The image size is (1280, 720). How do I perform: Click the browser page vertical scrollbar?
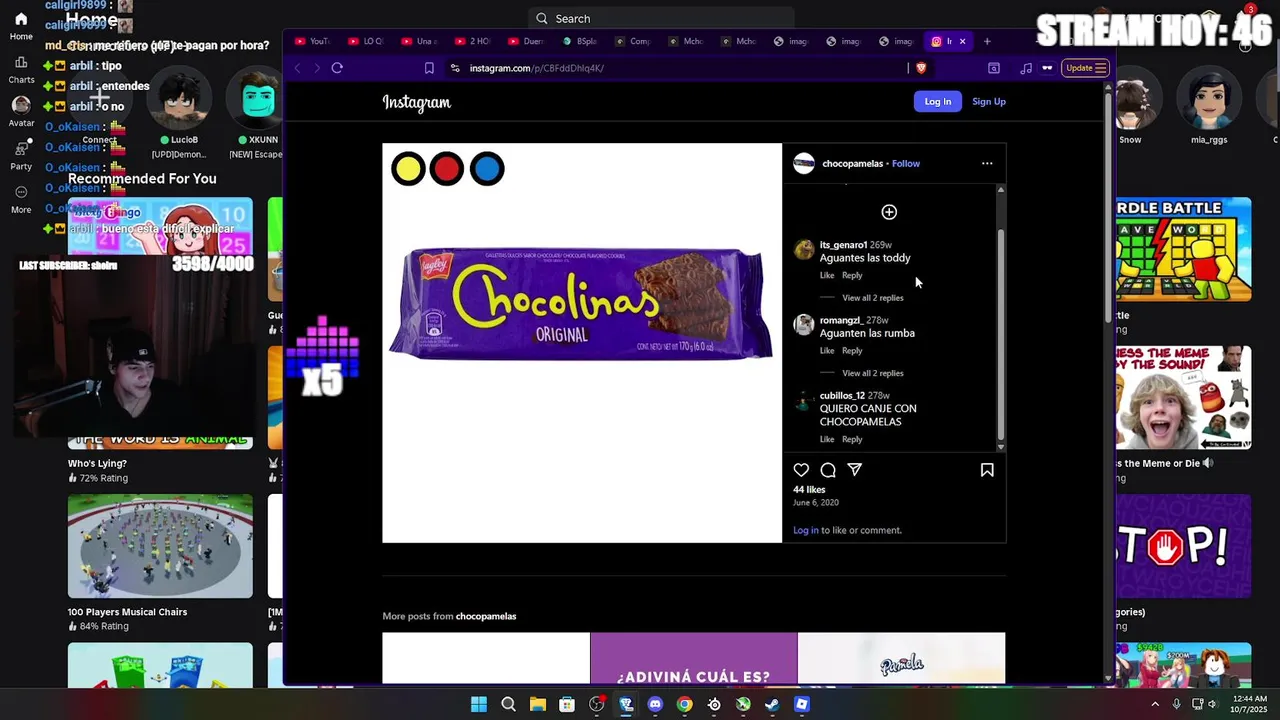(x=1107, y=210)
